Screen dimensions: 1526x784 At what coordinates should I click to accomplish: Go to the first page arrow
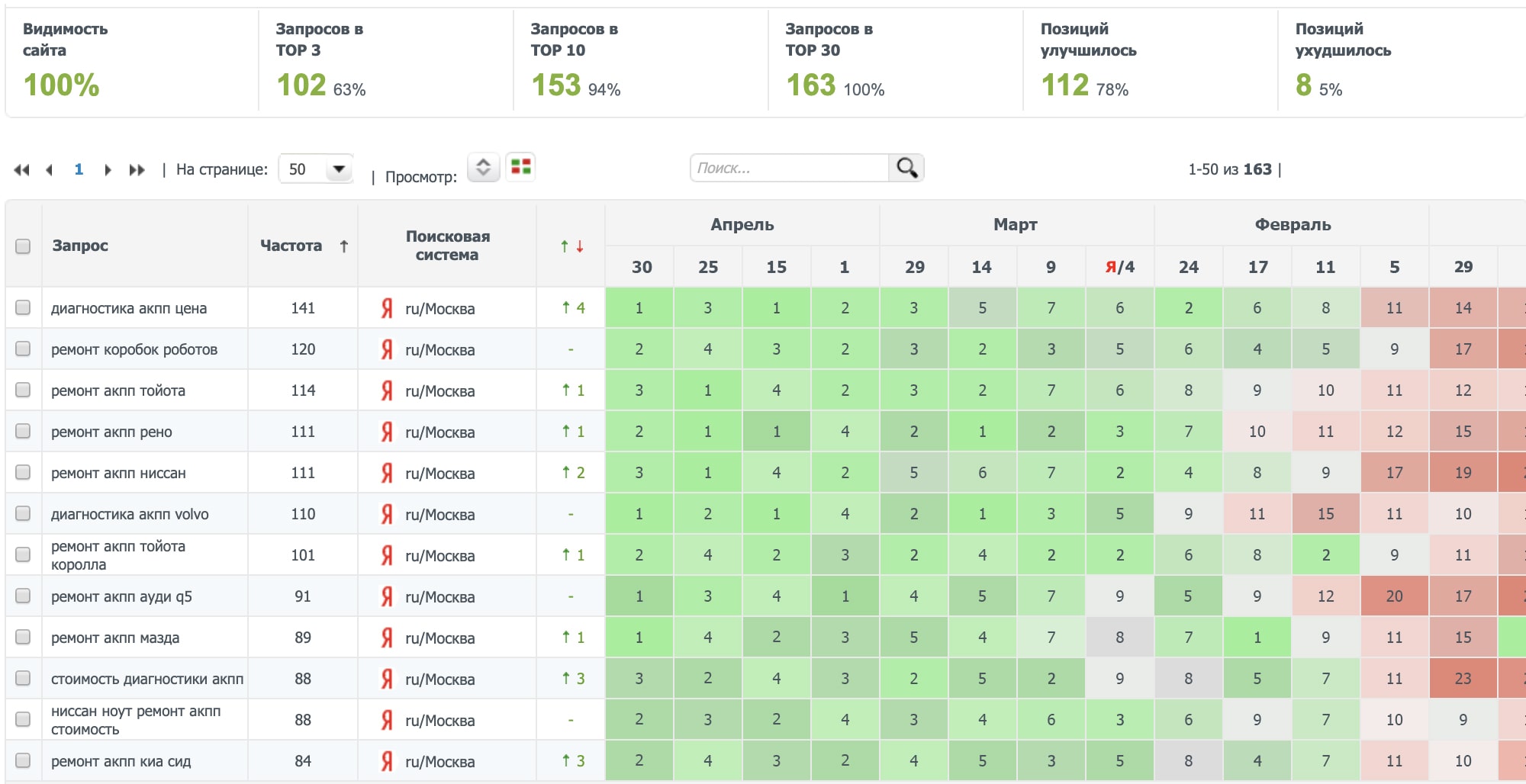21,170
